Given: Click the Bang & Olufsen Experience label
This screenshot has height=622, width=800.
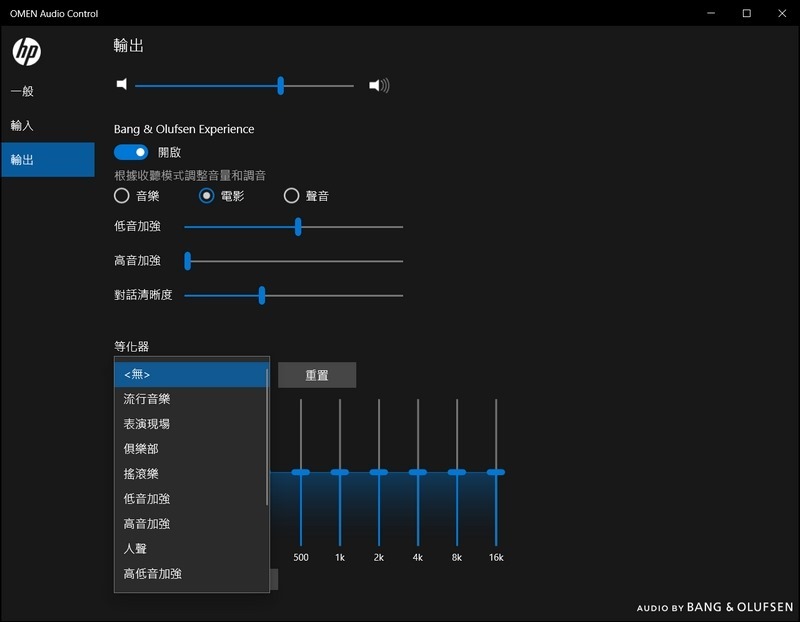Looking at the screenshot, I should click(184, 129).
